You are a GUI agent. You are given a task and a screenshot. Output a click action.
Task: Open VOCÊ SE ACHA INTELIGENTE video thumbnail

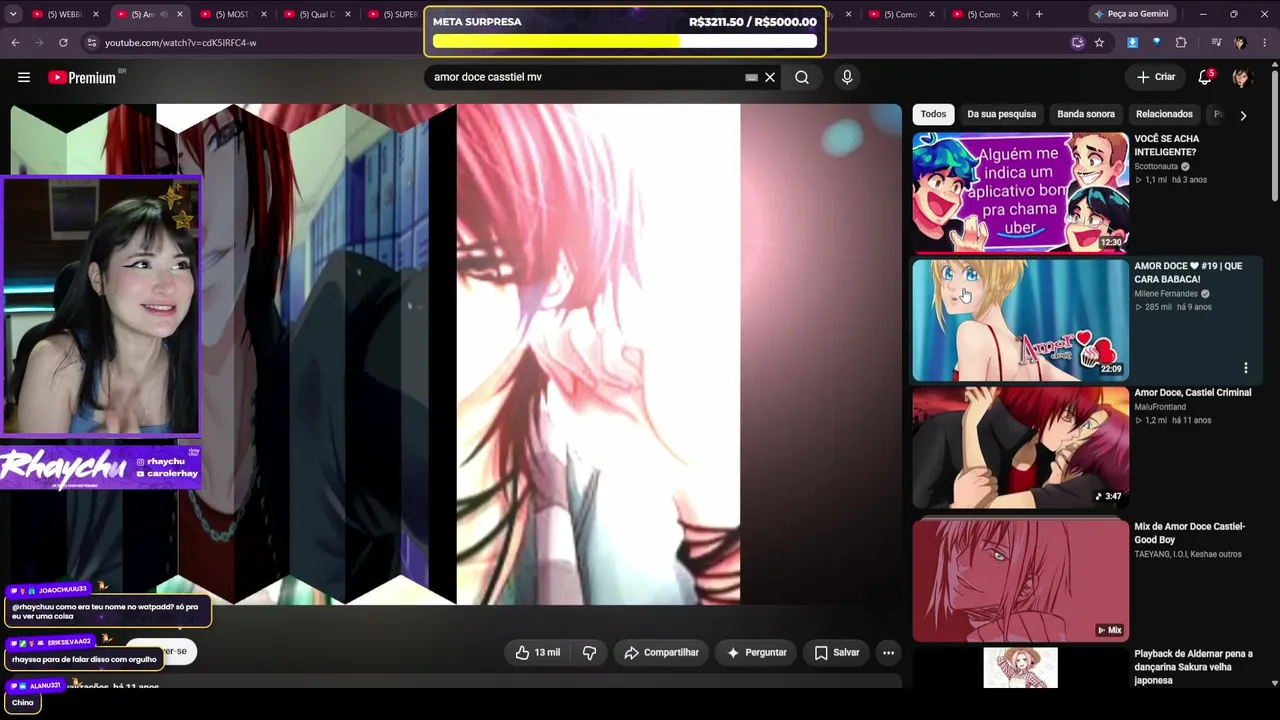(1020, 192)
